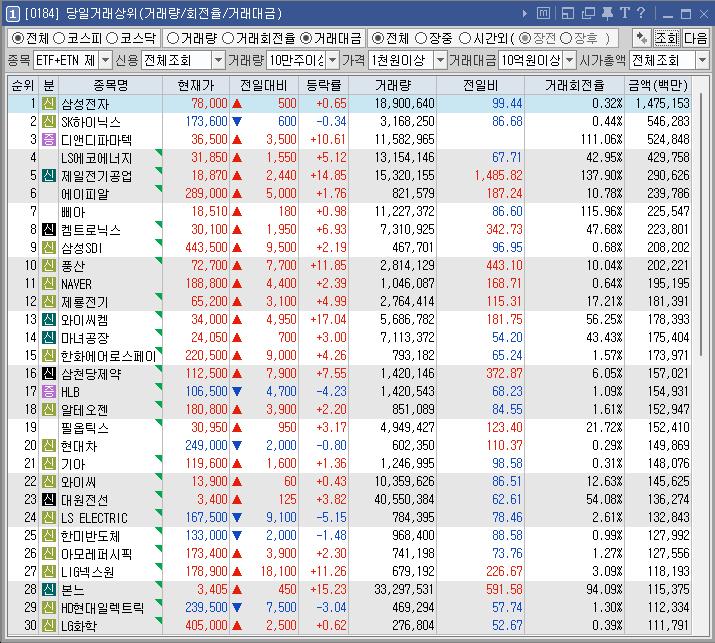The image size is (715, 643).
Task: Click the teal 신 badge on 본느 row
Action: [49, 589]
